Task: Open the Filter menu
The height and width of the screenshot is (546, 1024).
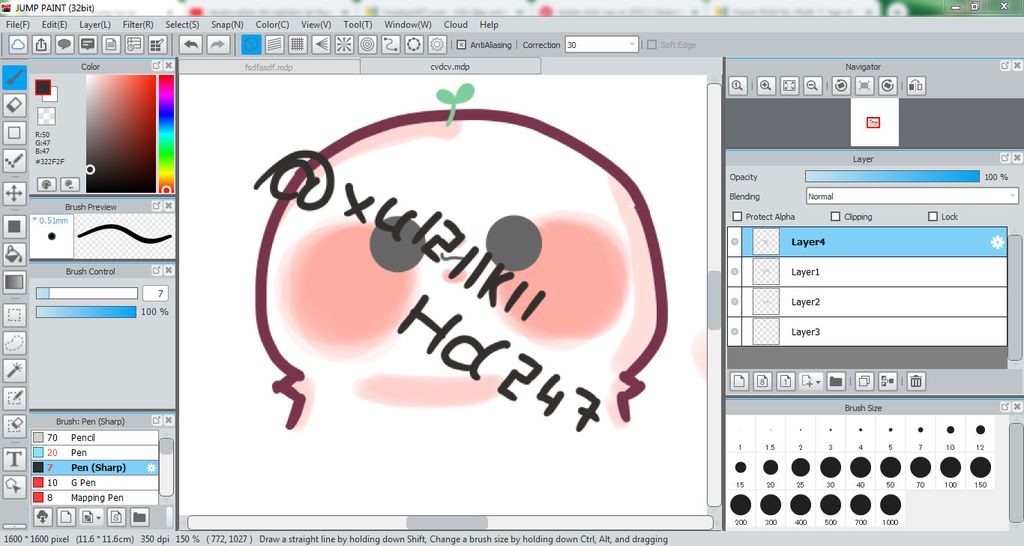Action: click(138, 24)
